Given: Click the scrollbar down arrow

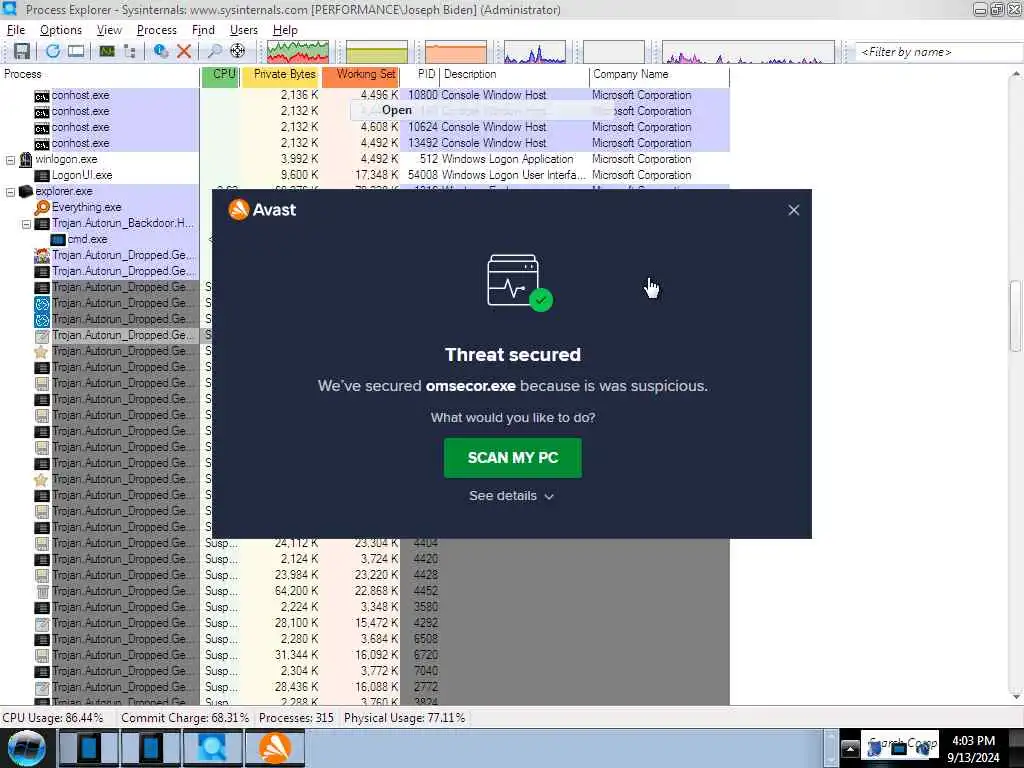Looking at the screenshot, I should 1016,697.
